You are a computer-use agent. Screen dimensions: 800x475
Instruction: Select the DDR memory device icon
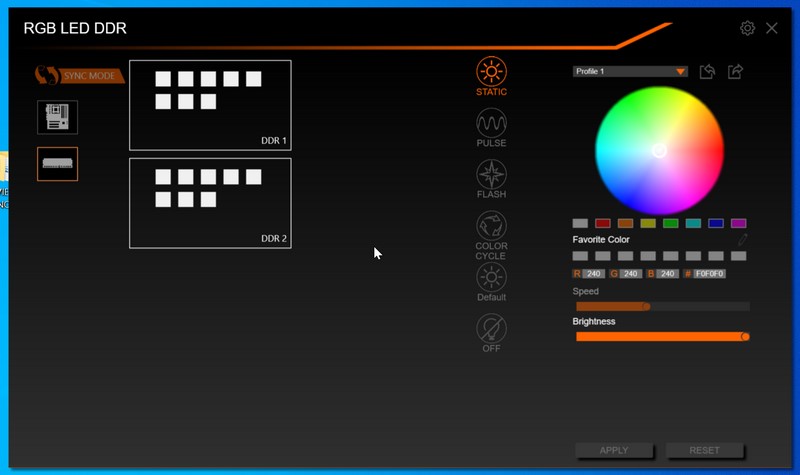(x=58, y=164)
